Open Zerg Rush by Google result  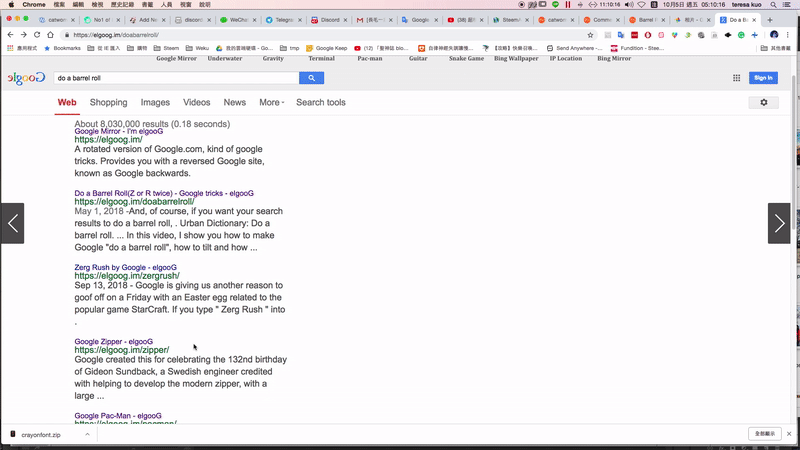(x=126, y=267)
